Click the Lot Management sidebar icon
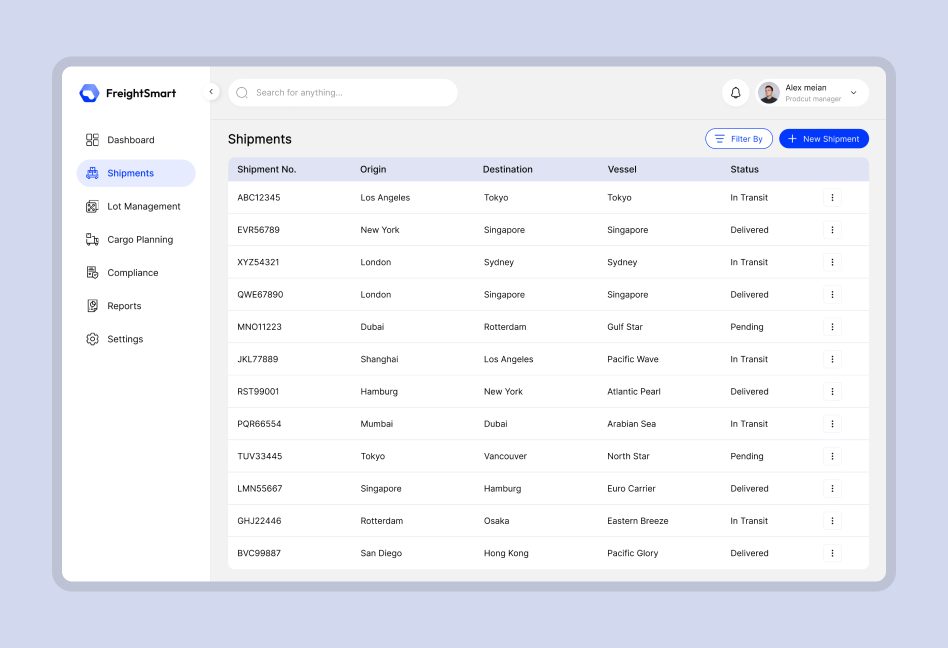Viewport: 948px width, 648px height. 92,207
